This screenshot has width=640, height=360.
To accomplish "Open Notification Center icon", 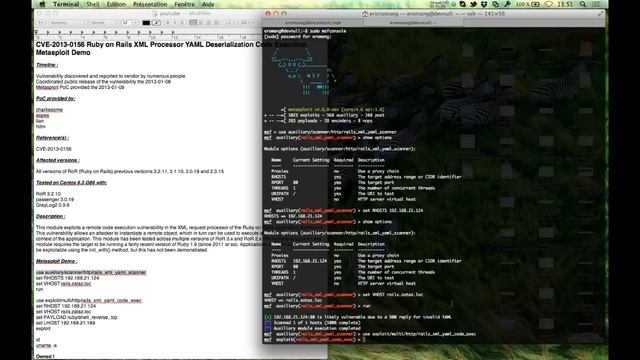I will (596, 4).
